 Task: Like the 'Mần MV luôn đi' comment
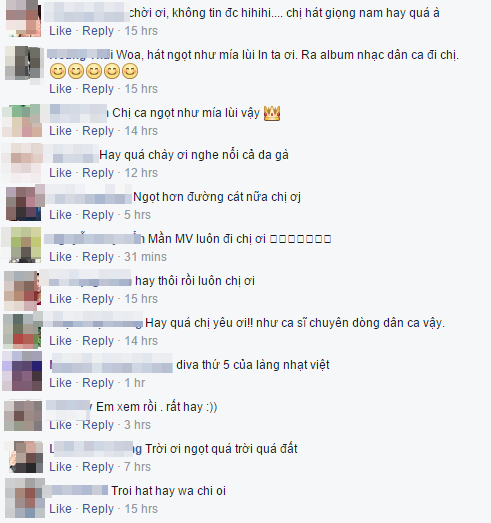pos(60,257)
